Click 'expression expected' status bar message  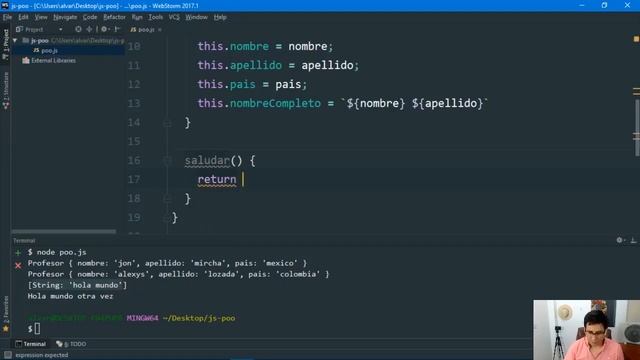[42, 355]
